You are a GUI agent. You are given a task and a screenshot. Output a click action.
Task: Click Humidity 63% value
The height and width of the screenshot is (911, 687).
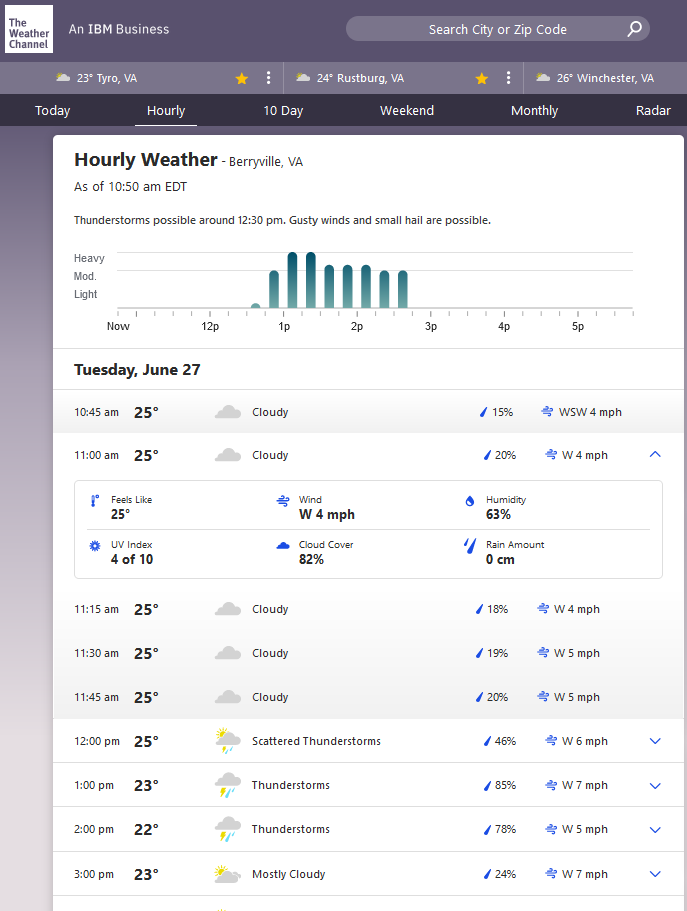(x=498, y=514)
